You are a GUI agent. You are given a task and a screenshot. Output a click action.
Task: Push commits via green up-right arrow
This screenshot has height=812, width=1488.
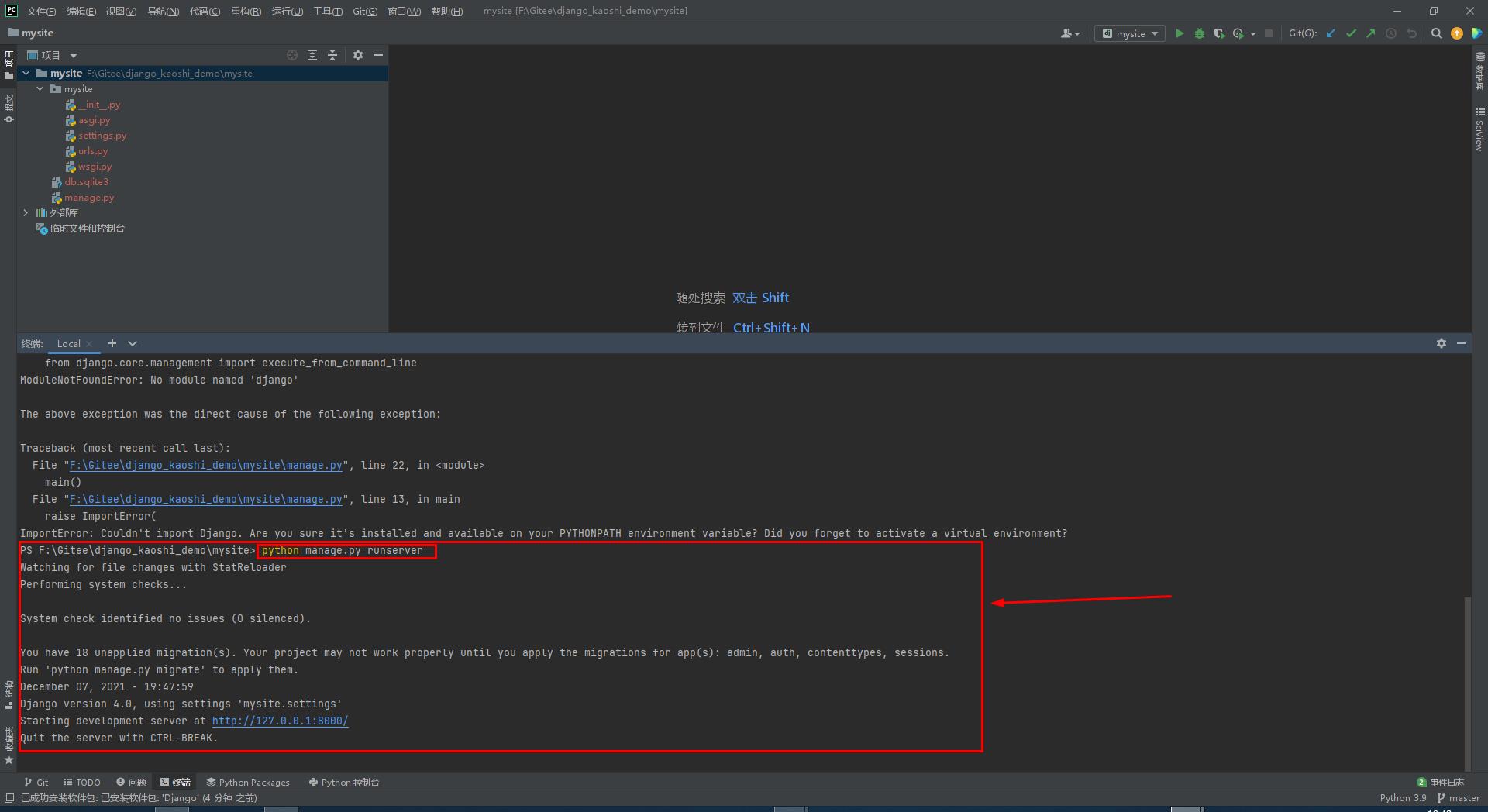click(x=1371, y=33)
